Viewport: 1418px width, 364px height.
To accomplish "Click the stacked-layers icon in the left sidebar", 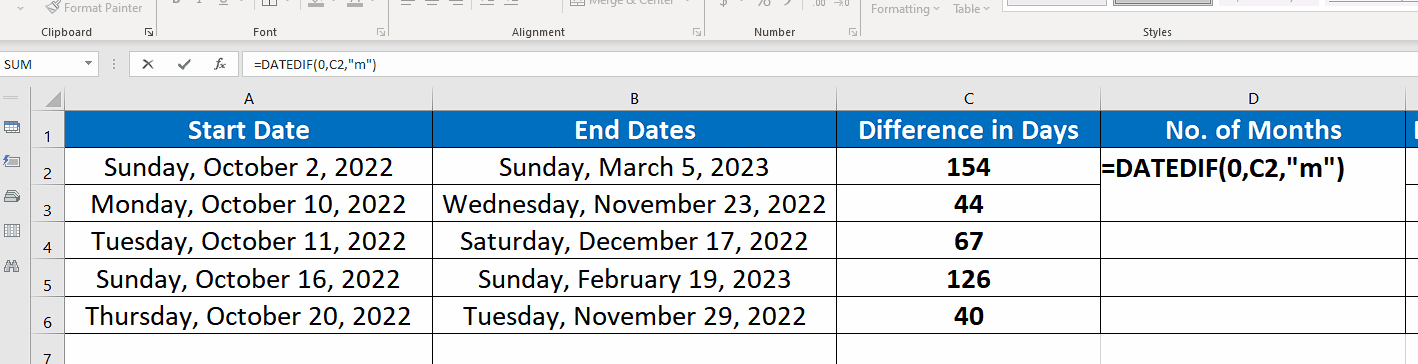I will [x=12, y=196].
